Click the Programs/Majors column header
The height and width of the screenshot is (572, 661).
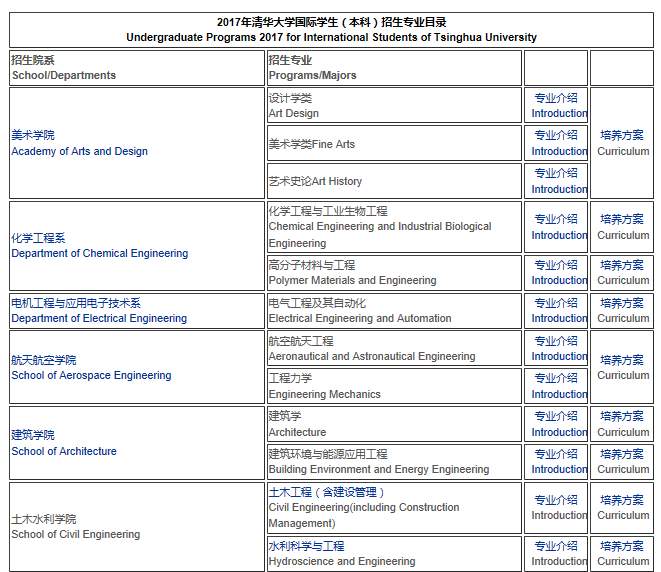pos(394,68)
